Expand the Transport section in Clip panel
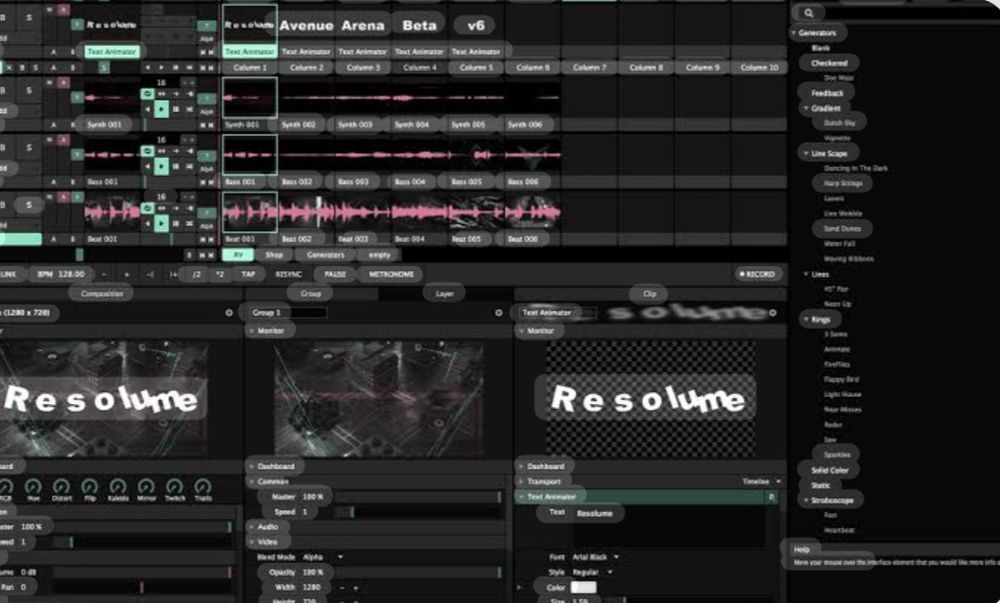This screenshot has width=1000, height=603. (522, 482)
